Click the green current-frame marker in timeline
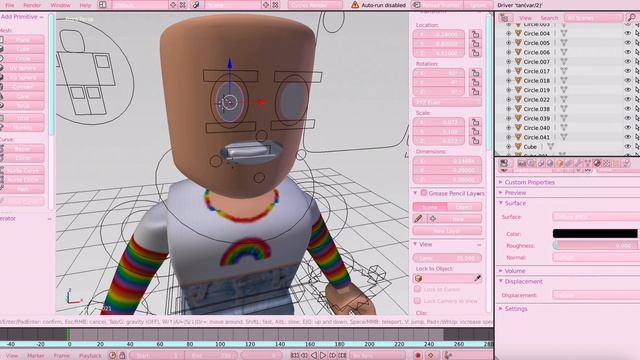This screenshot has height=360, width=640. coord(69,334)
